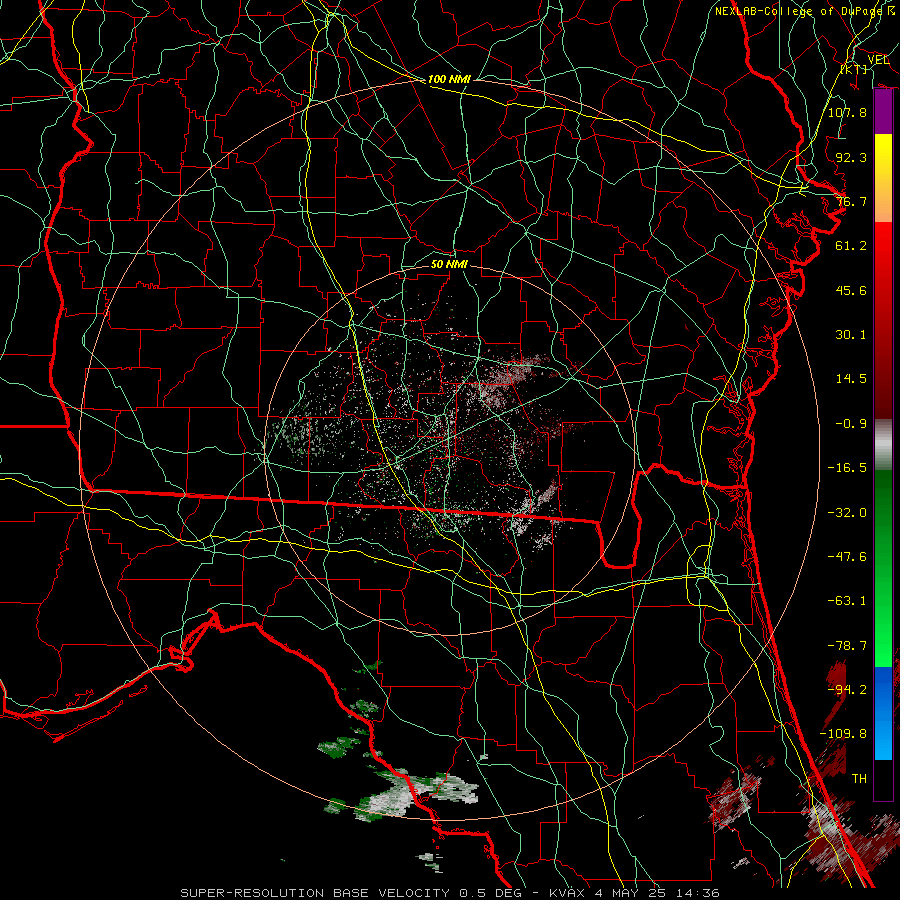
Task: Click the -63.1 value on velocity scale
Action: coord(847,601)
